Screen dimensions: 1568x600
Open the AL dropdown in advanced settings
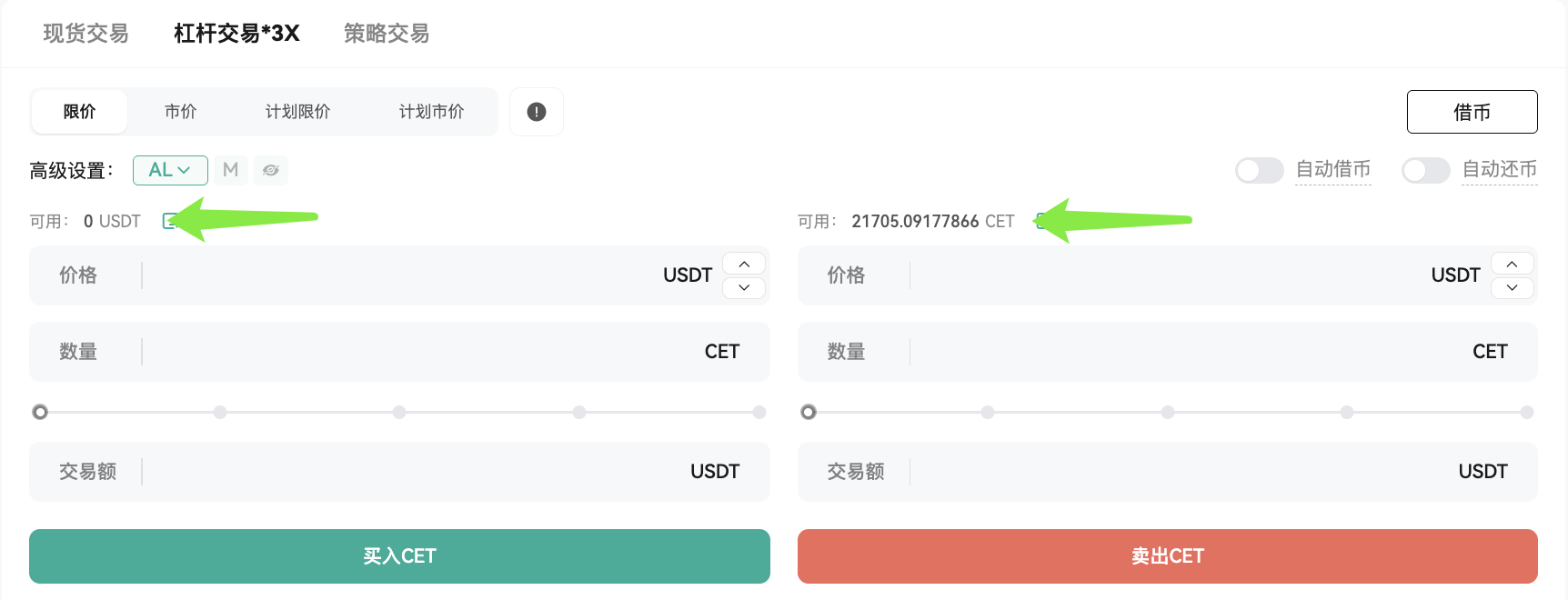pos(170,170)
